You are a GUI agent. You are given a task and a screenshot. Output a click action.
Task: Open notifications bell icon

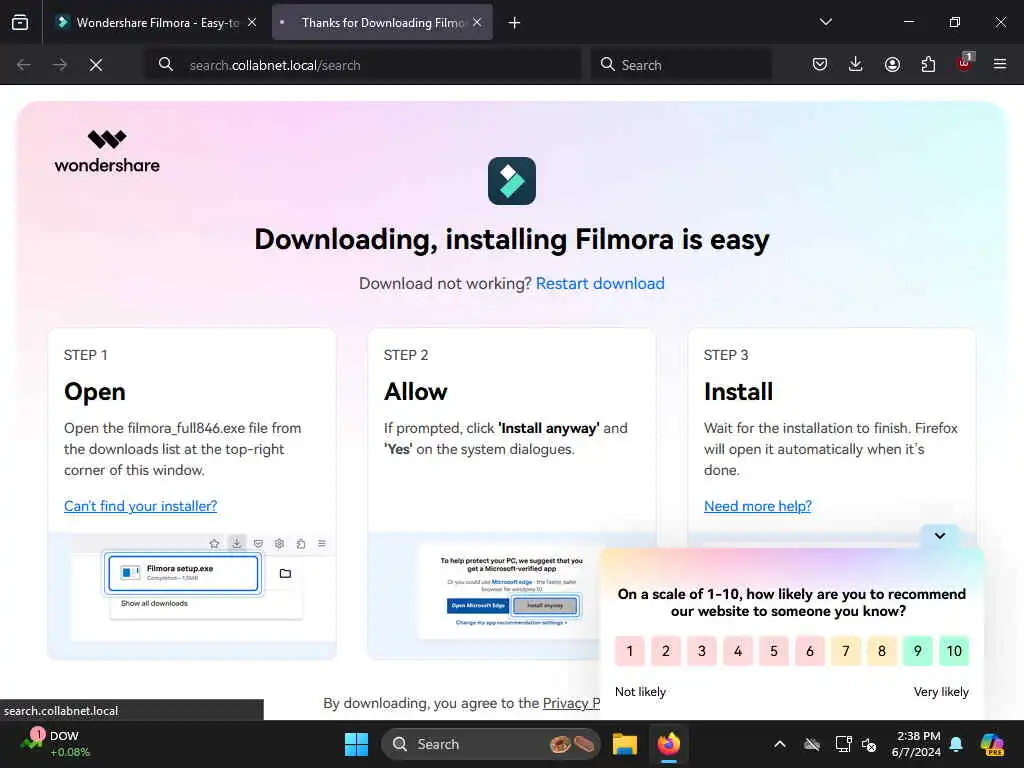coord(956,744)
